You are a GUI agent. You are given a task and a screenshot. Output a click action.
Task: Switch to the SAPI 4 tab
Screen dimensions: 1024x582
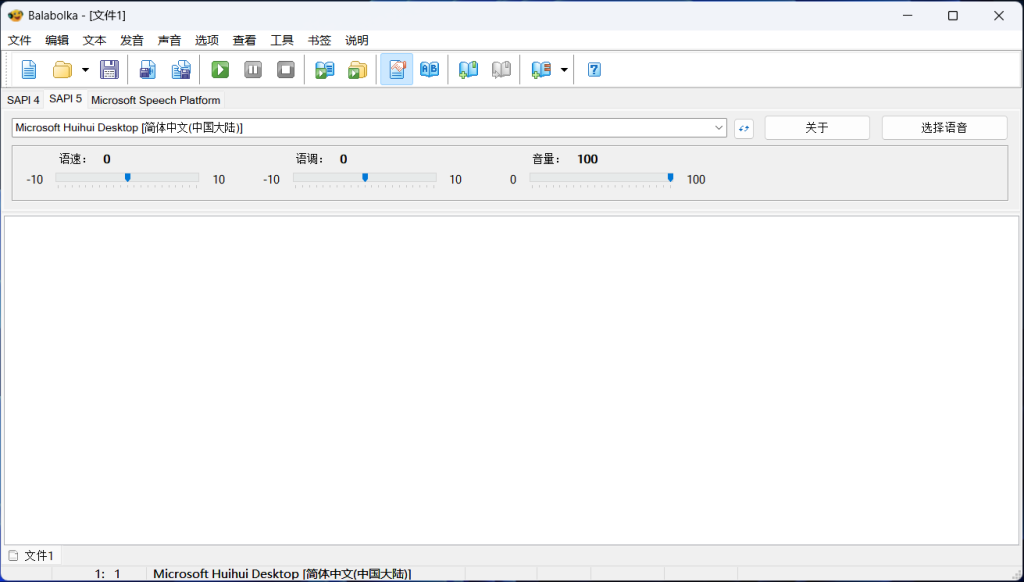[x=24, y=100]
